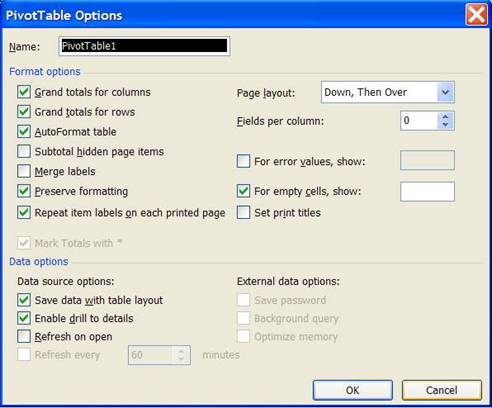Decrease Fields per column with down arrow
492x408 pixels.
coord(445,125)
